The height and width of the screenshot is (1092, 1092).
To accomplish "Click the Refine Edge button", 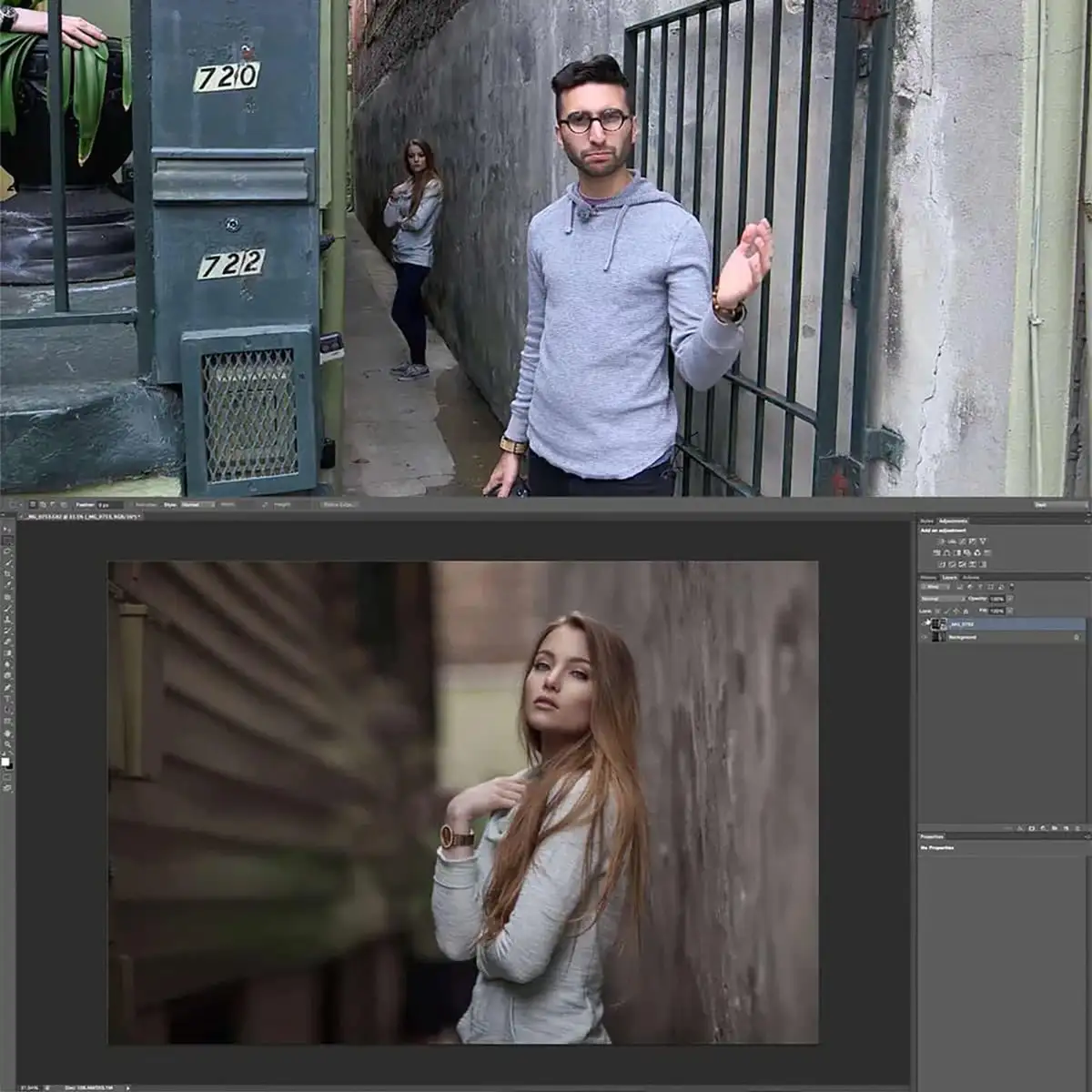I will (339, 504).
